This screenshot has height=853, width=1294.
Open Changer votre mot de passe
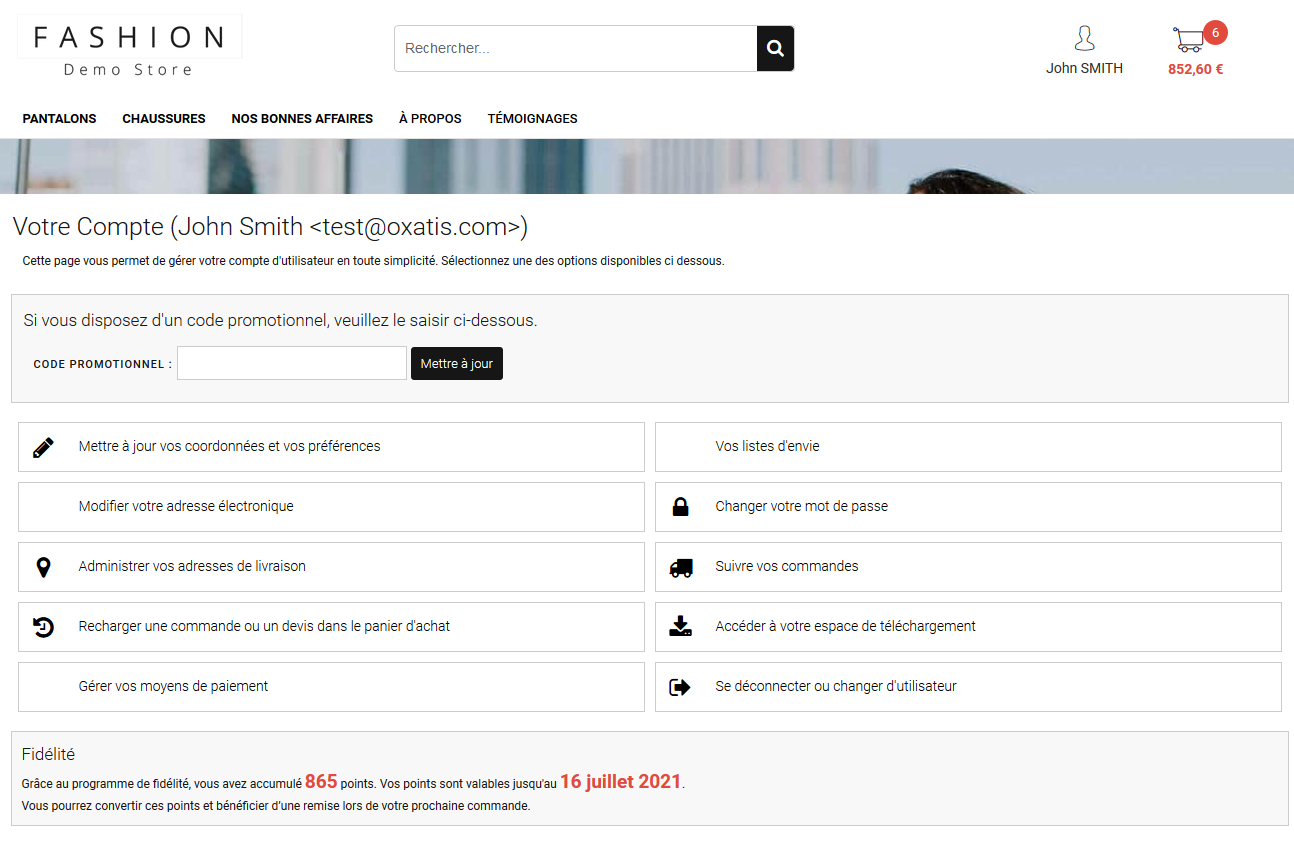pyautogui.click(x=968, y=507)
